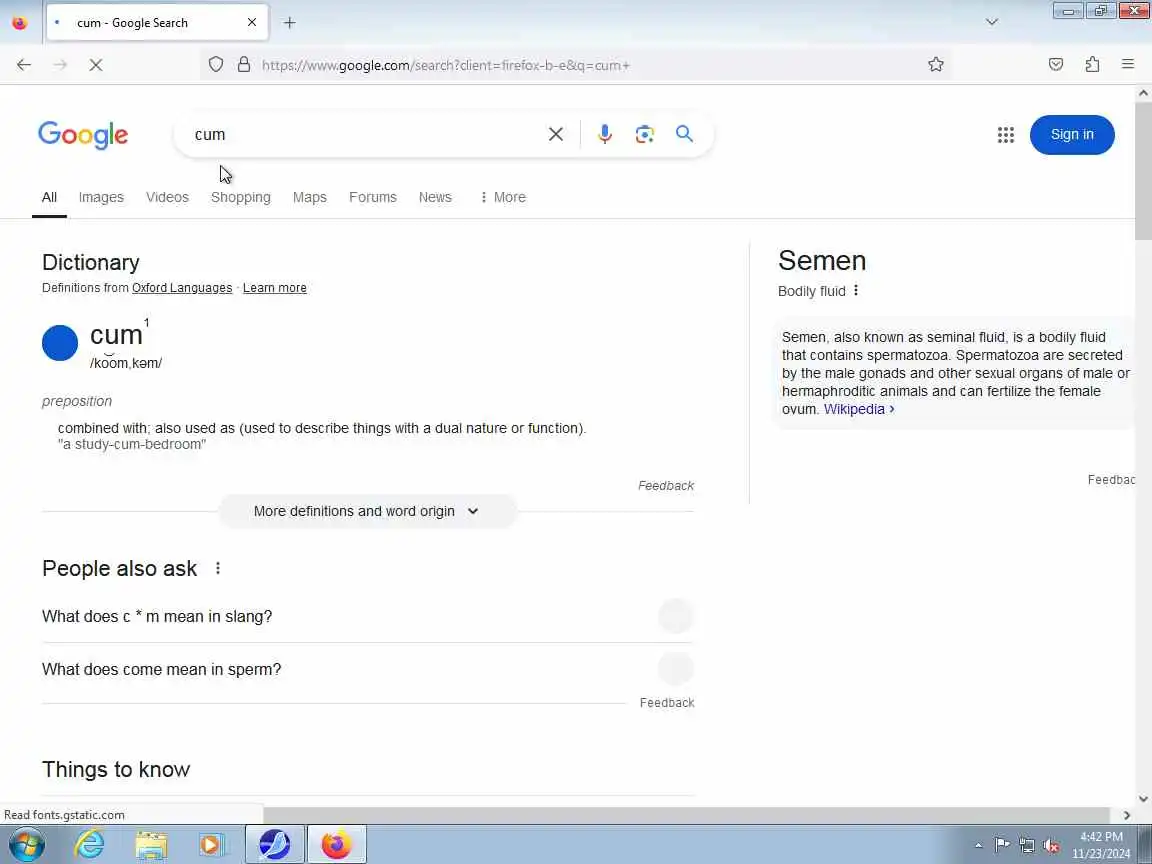Expand 'What does c * m mean in slang?'
This screenshot has height=864, width=1152.
(367, 616)
